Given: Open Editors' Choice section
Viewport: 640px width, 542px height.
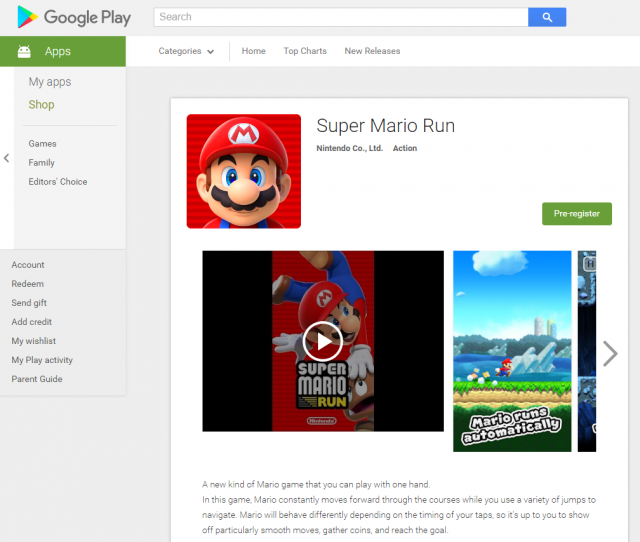Looking at the screenshot, I should pos(58,182).
